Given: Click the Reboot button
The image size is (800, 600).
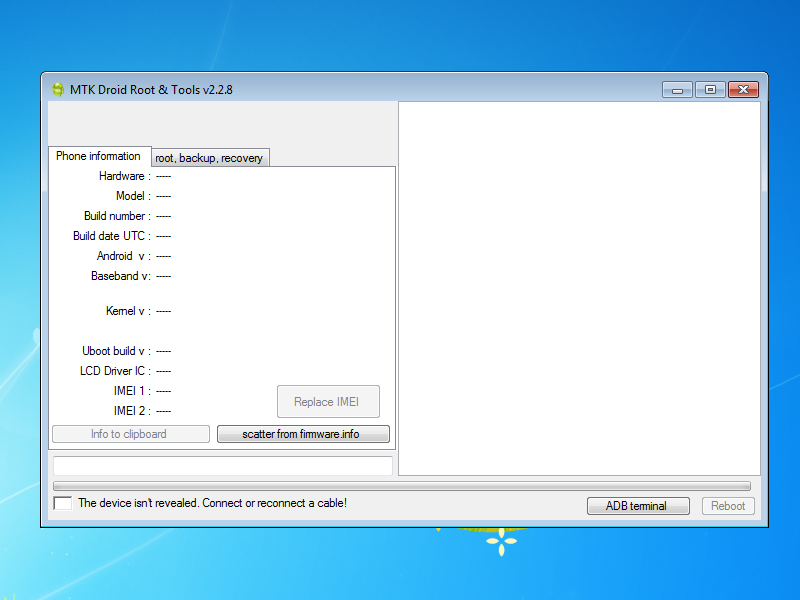Looking at the screenshot, I should (728, 506).
